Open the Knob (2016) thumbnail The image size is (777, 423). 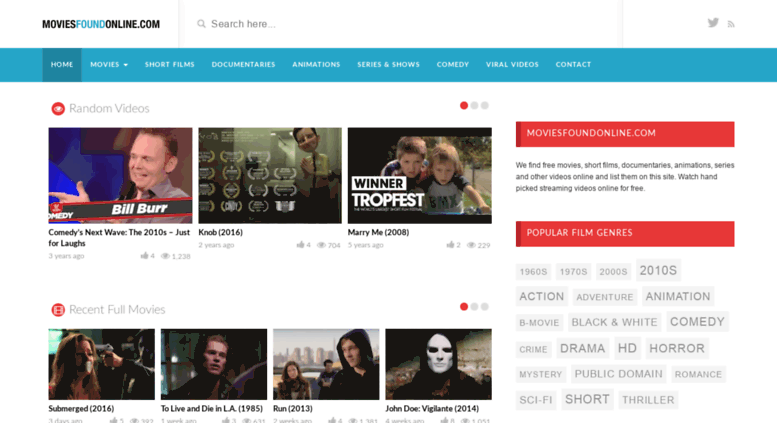pos(270,175)
